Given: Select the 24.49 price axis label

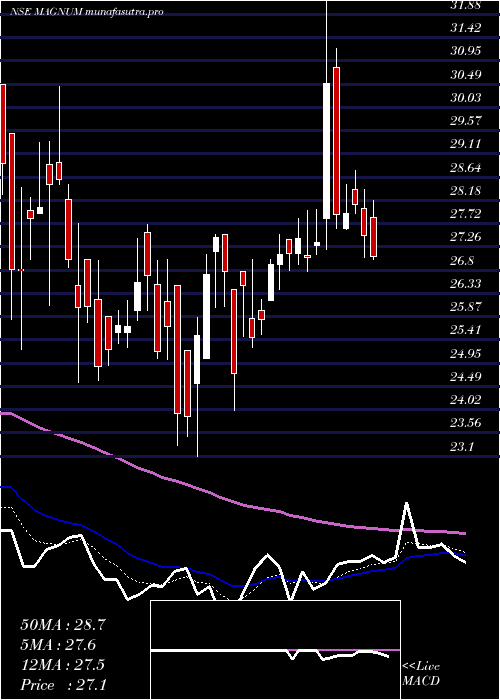Looking at the screenshot, I should coord(466,377).
